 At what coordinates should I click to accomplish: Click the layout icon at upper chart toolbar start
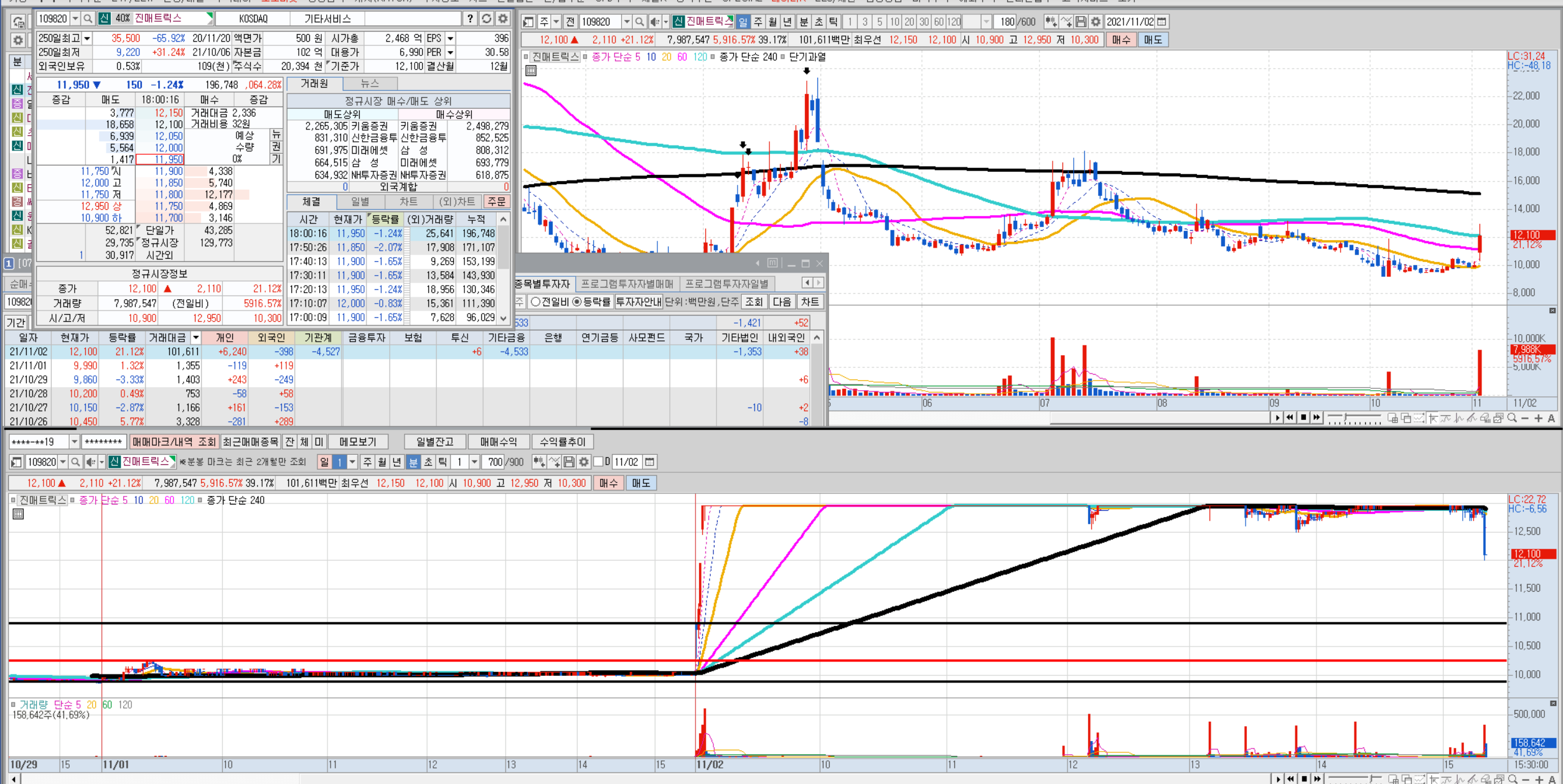(528, 22)
